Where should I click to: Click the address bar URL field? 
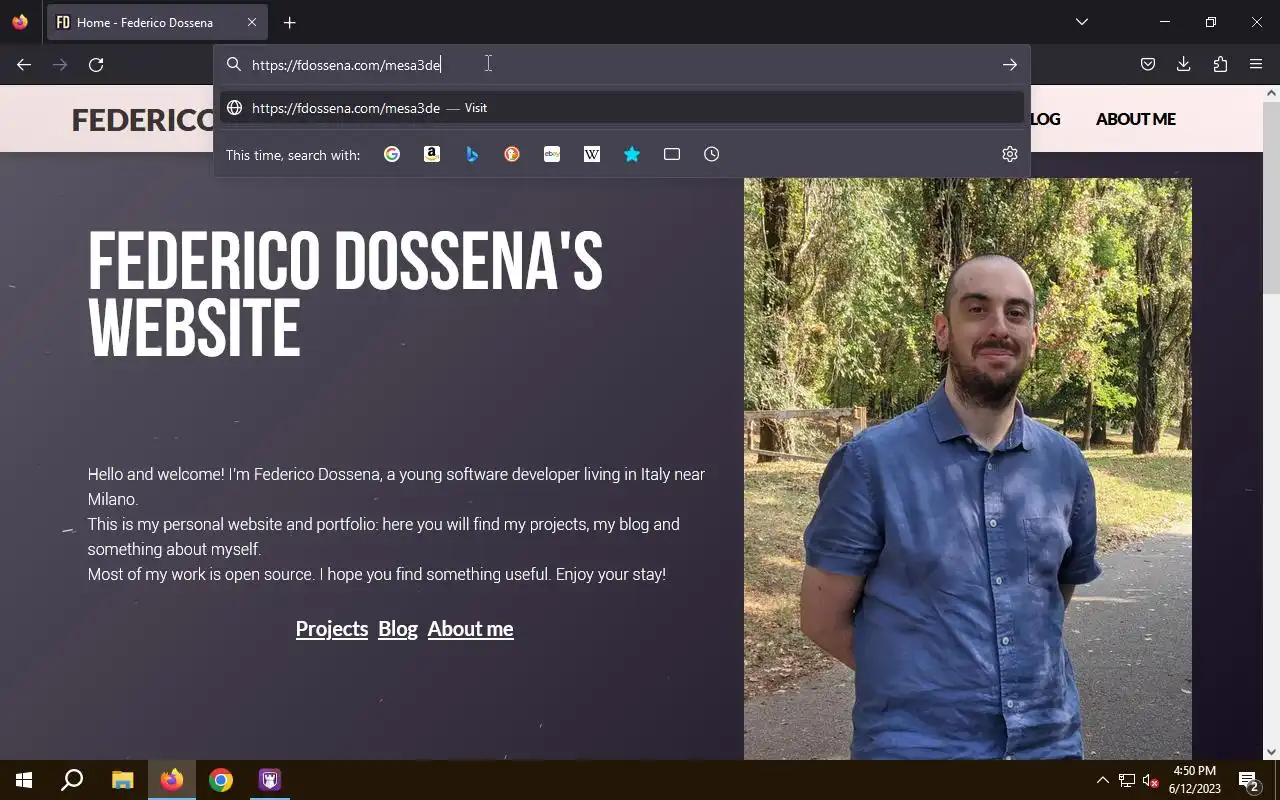click(620, 65)
